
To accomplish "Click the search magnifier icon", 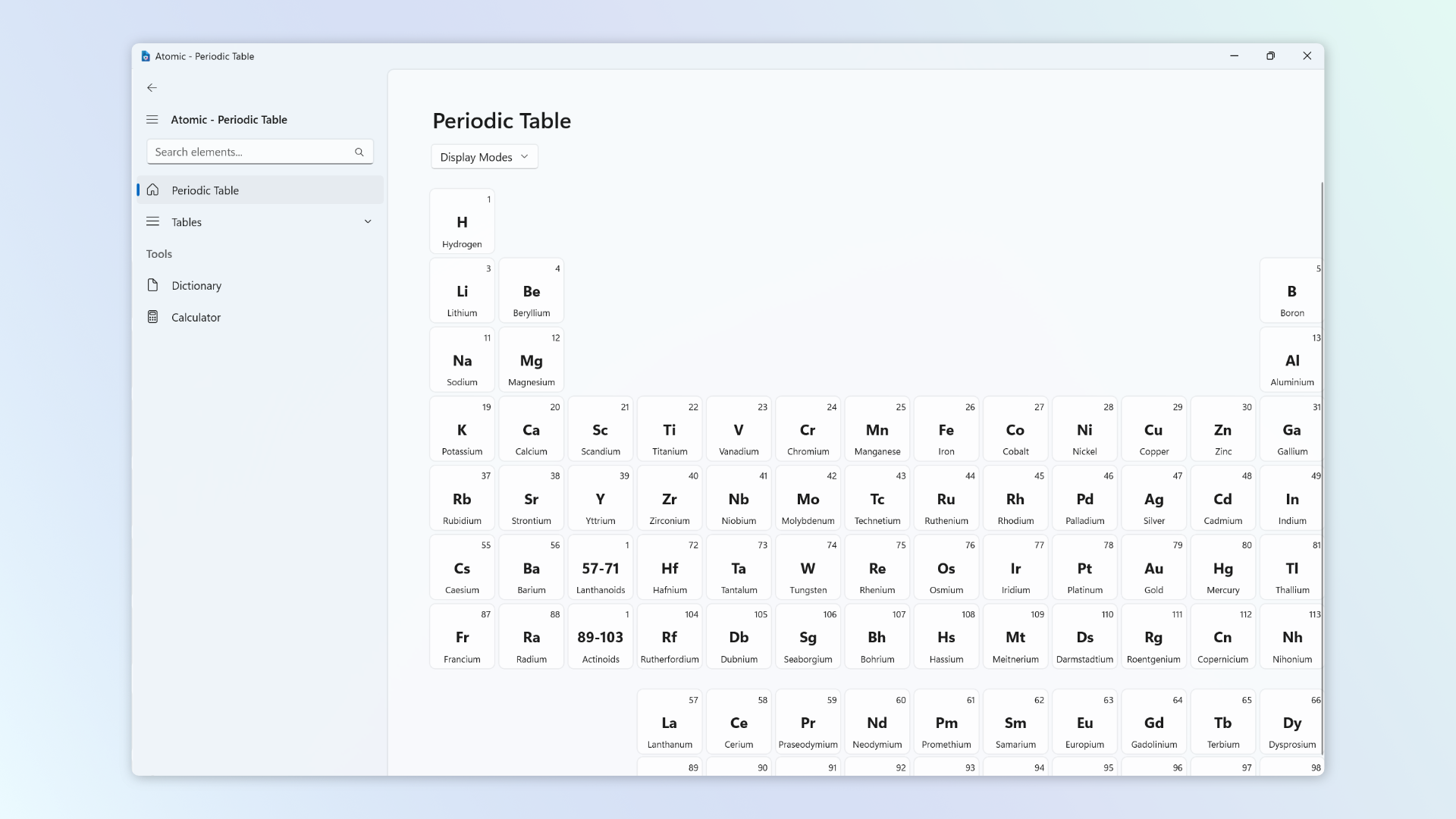I will click(x=359, y=152).
